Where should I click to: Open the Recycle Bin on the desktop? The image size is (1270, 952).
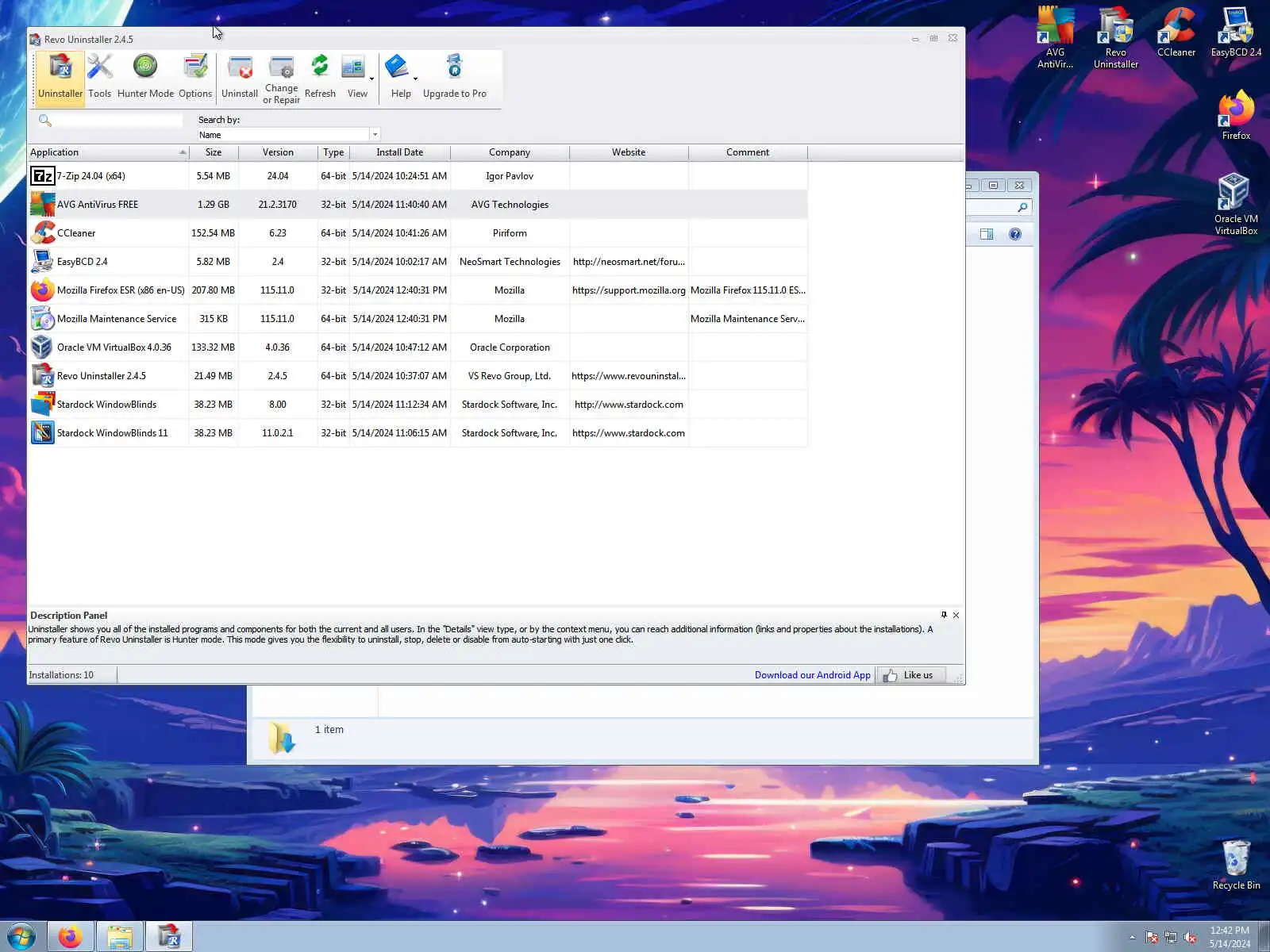point(1236,865)
